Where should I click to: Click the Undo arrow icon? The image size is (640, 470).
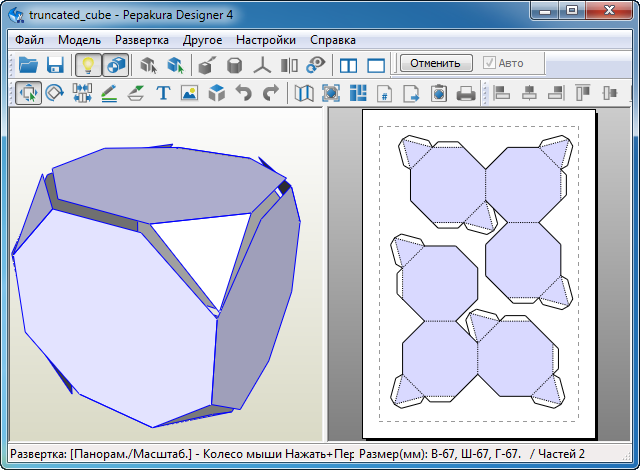pyautogui.click(x=243, y=94)
